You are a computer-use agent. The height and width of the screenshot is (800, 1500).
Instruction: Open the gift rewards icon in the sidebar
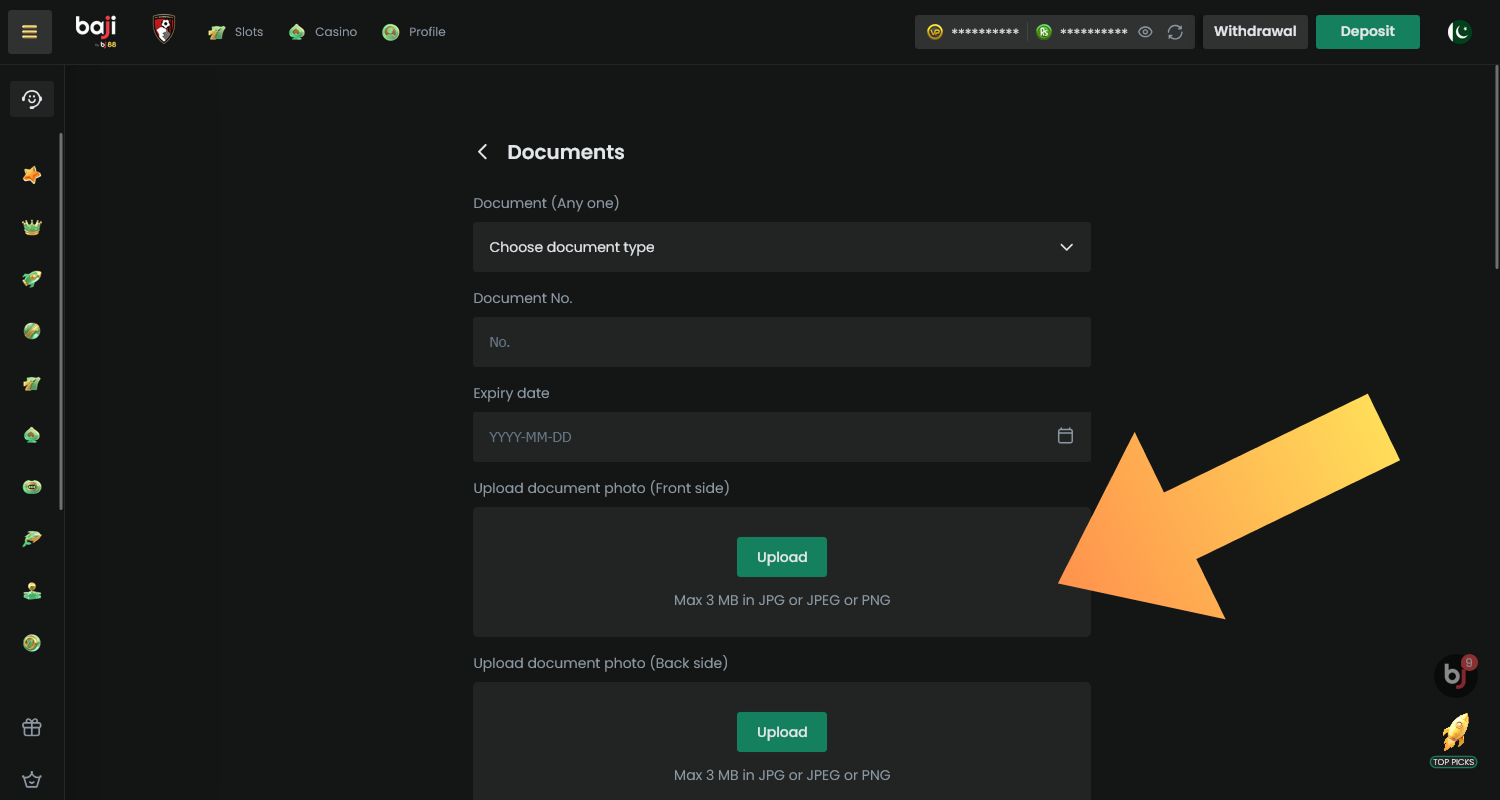click(x=31, y=727)
